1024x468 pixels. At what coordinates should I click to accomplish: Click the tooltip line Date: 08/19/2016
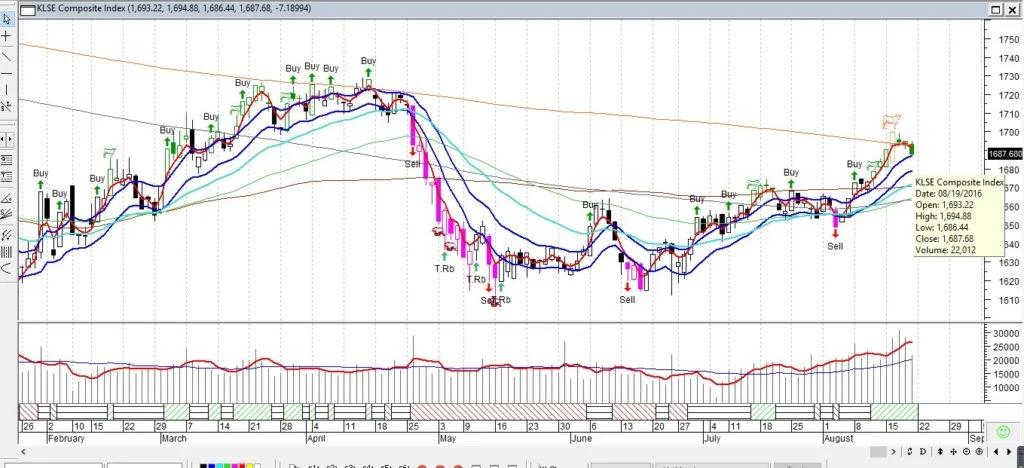949,194
